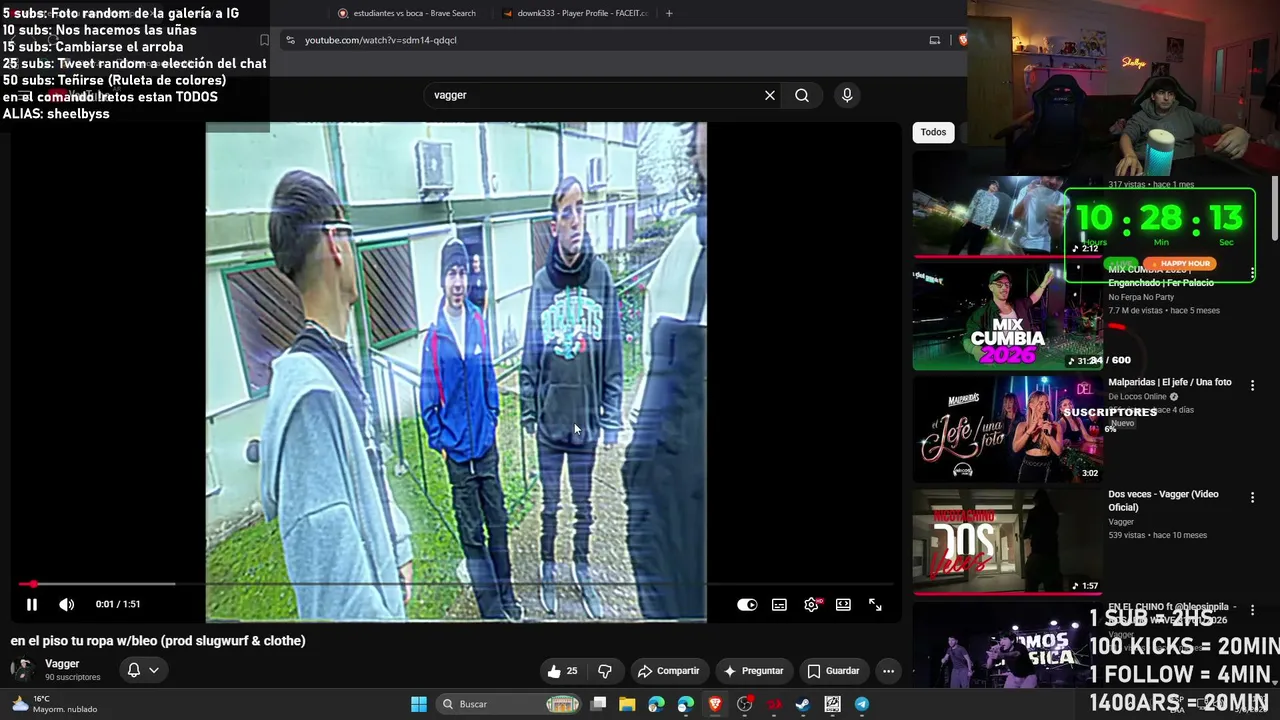1280x720 pixels.
Task: Open site settings icon in address bar
Action: point(290,40)
